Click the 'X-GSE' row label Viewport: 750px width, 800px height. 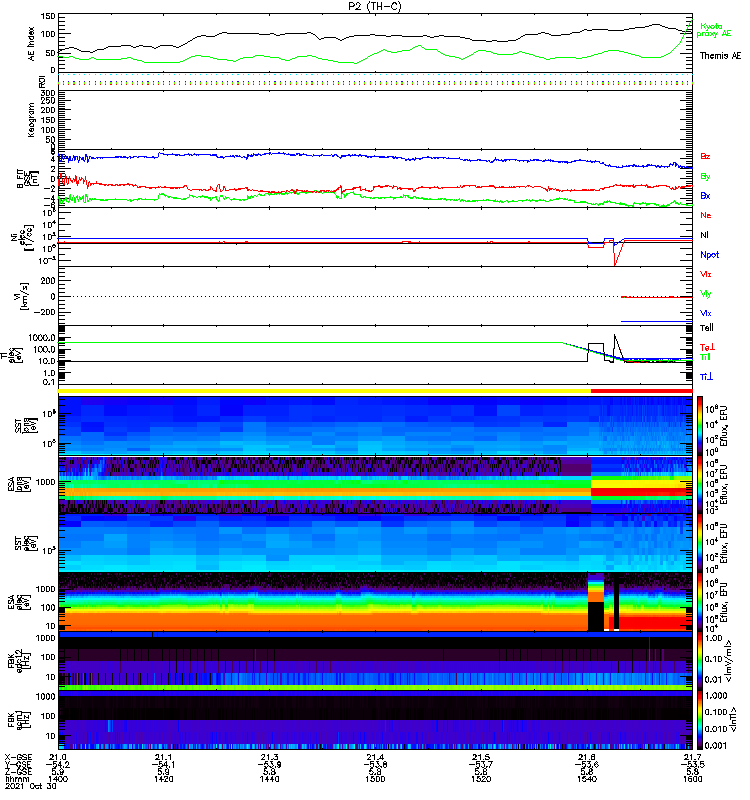18,757
